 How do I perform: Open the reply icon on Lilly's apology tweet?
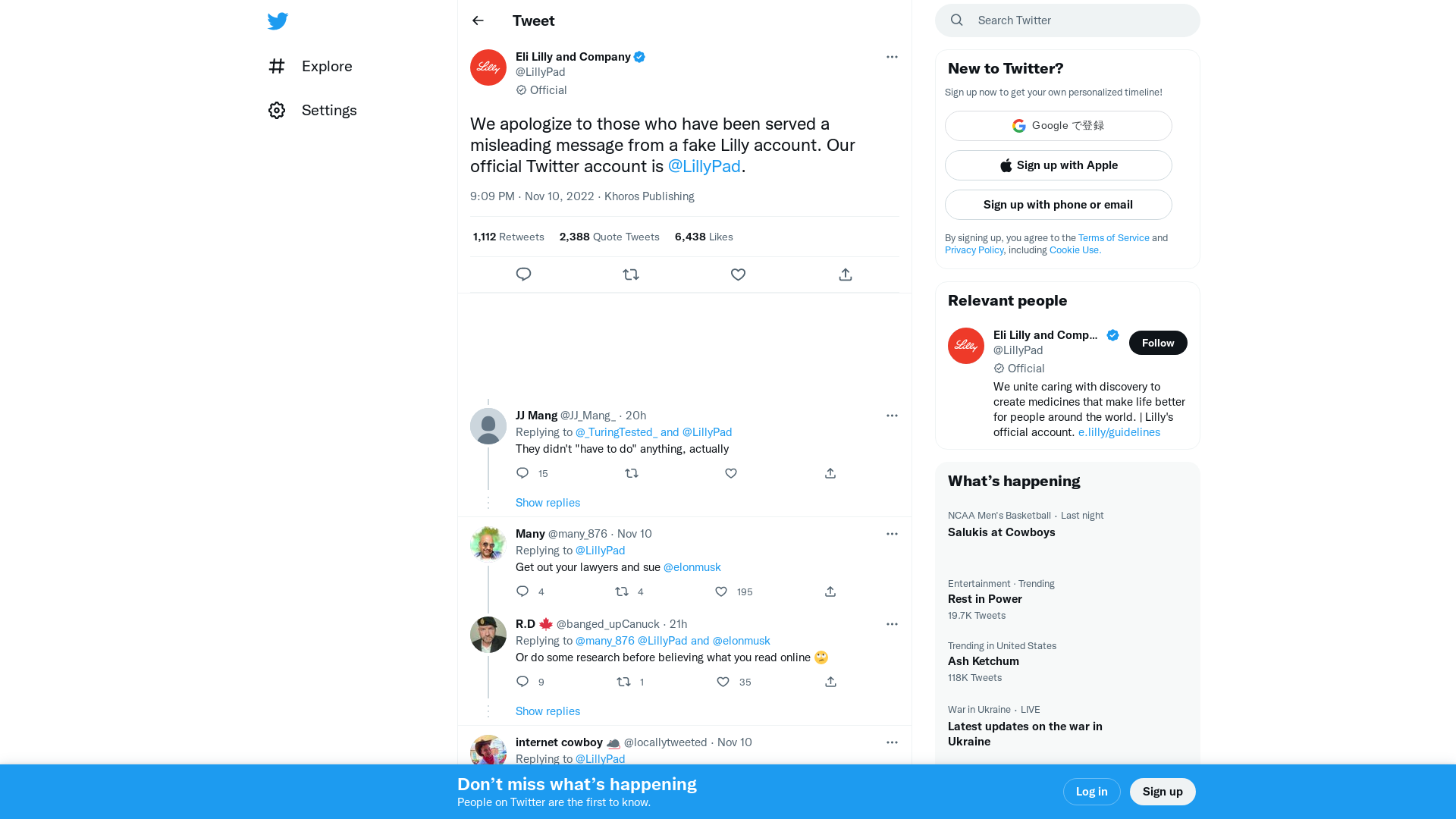[523, 275]
